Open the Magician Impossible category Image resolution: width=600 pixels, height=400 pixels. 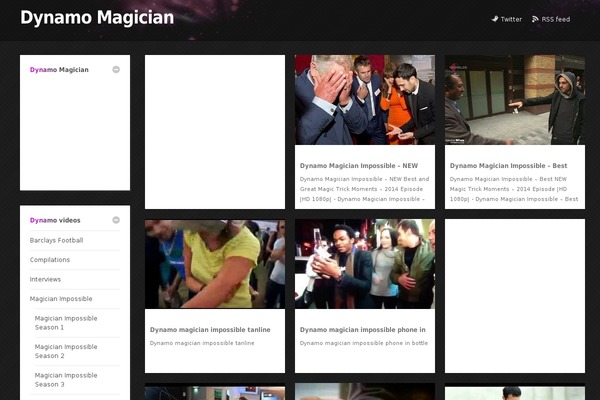[61, 299]
